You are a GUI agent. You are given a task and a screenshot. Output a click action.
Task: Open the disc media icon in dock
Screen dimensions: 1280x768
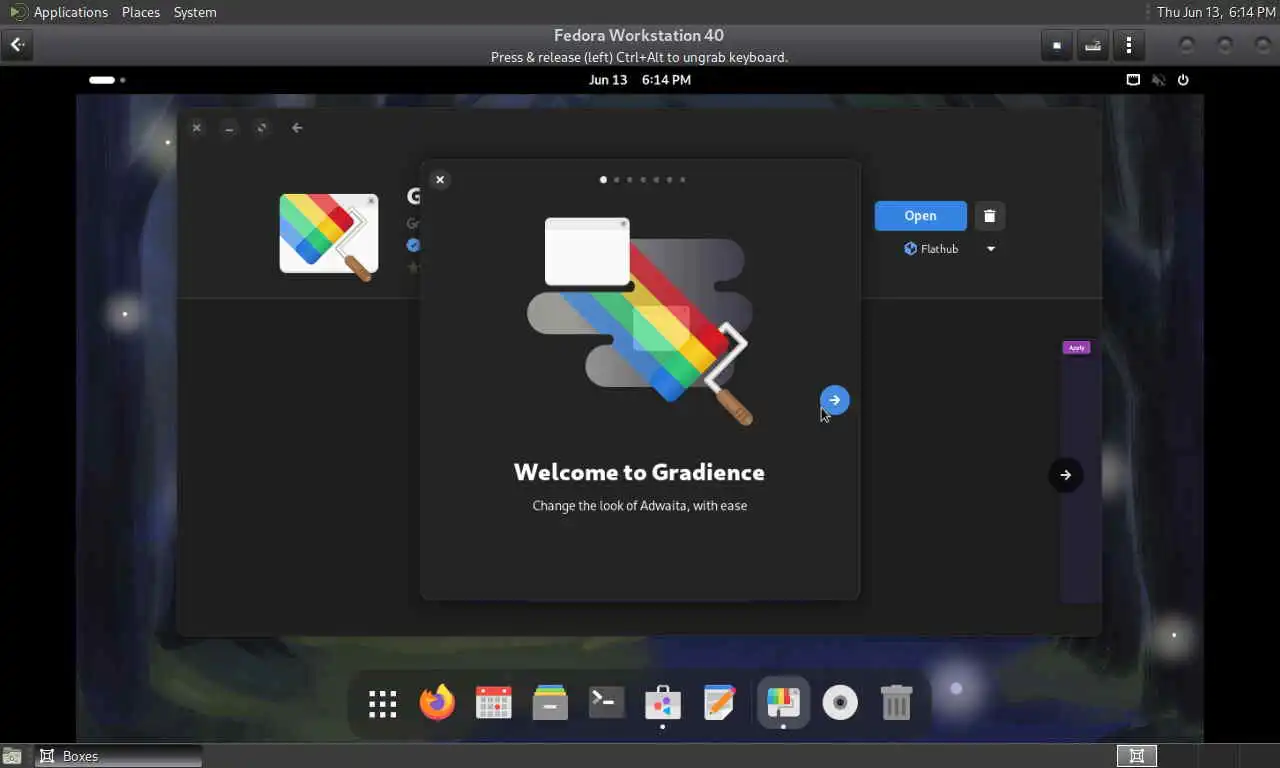coord(840,703)
